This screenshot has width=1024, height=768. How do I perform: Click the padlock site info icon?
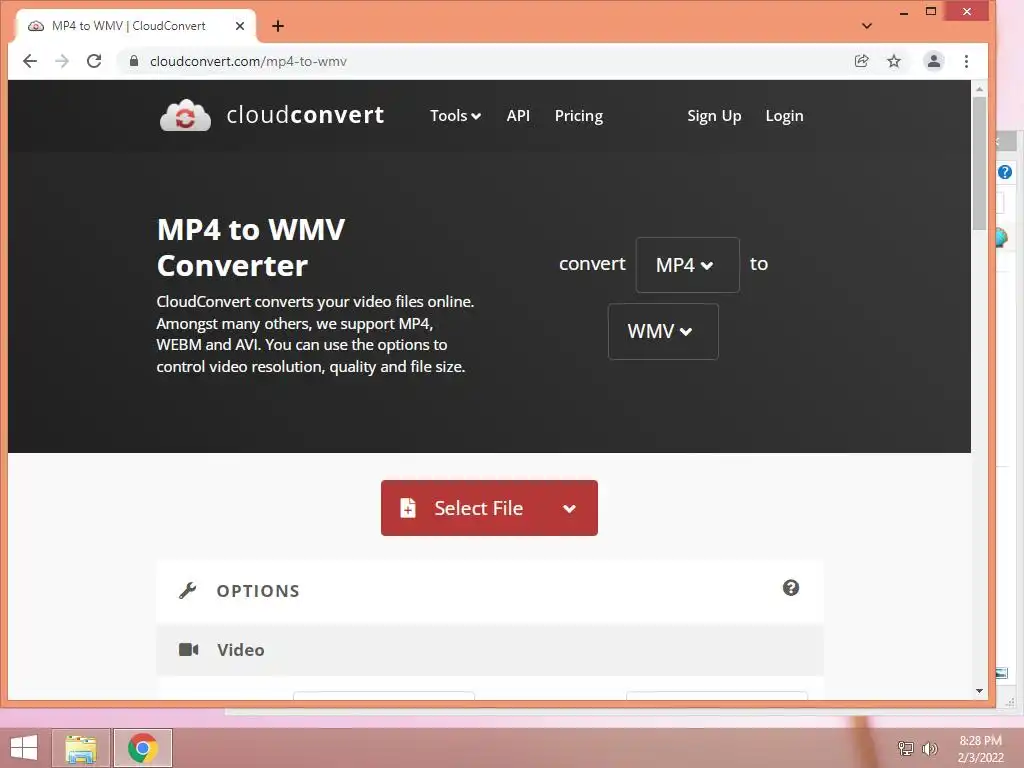point(134,61)
